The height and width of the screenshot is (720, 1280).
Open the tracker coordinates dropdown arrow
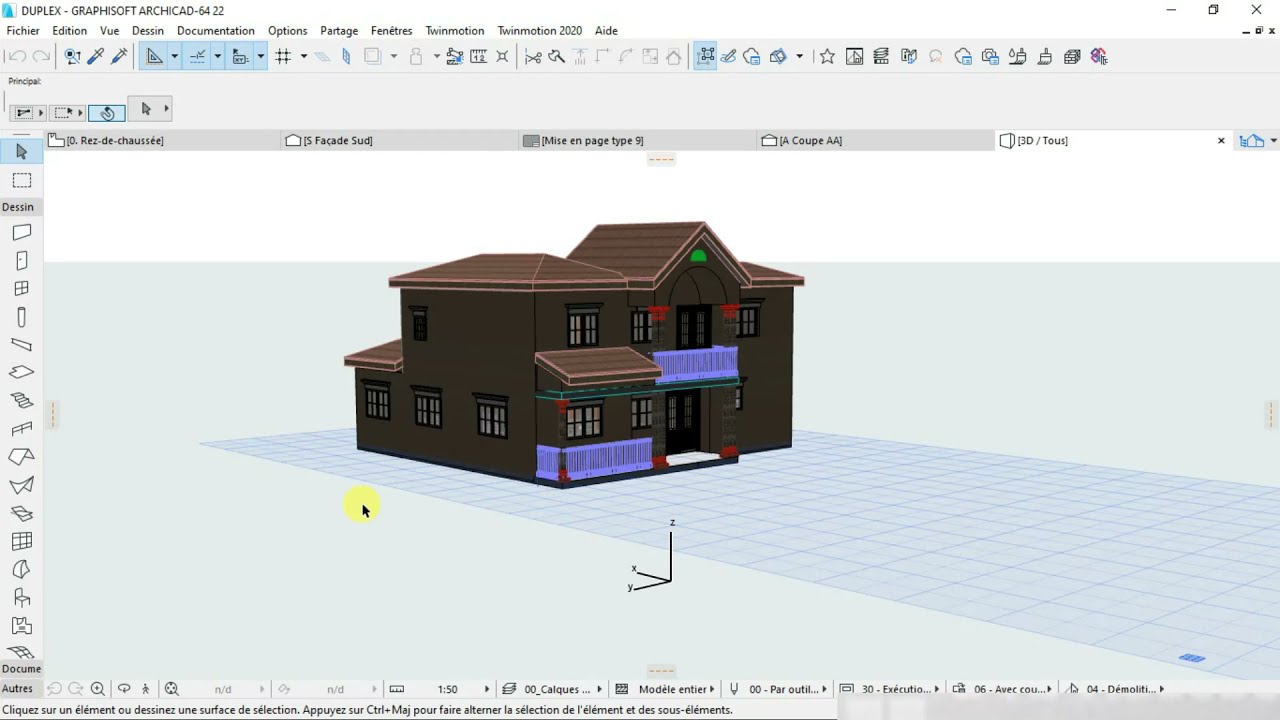260,57
